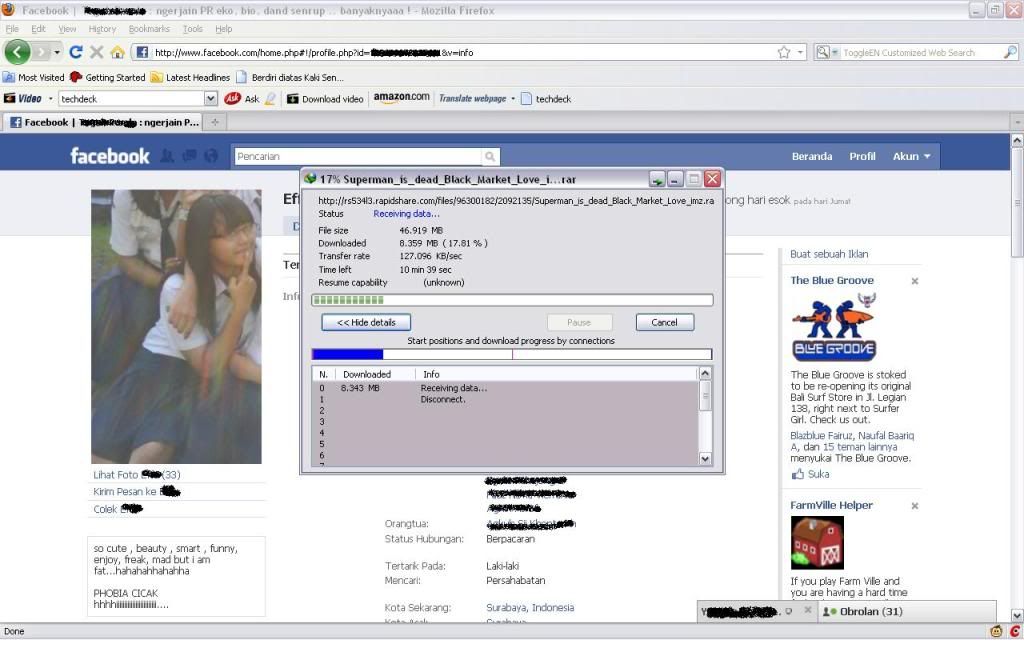Click the blue connections progress bar
The image size is (1024, 672).
click(512, 354)
